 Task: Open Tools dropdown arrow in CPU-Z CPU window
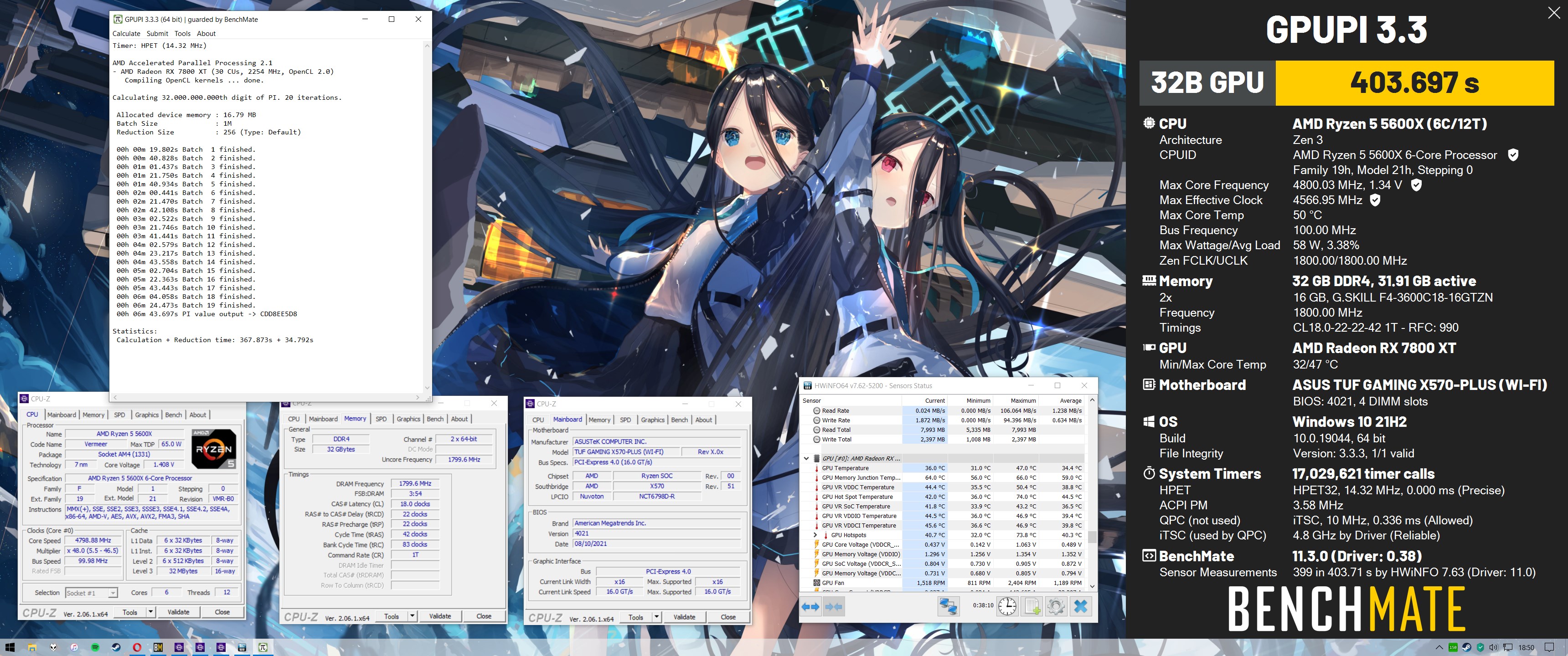pos(150,612)
